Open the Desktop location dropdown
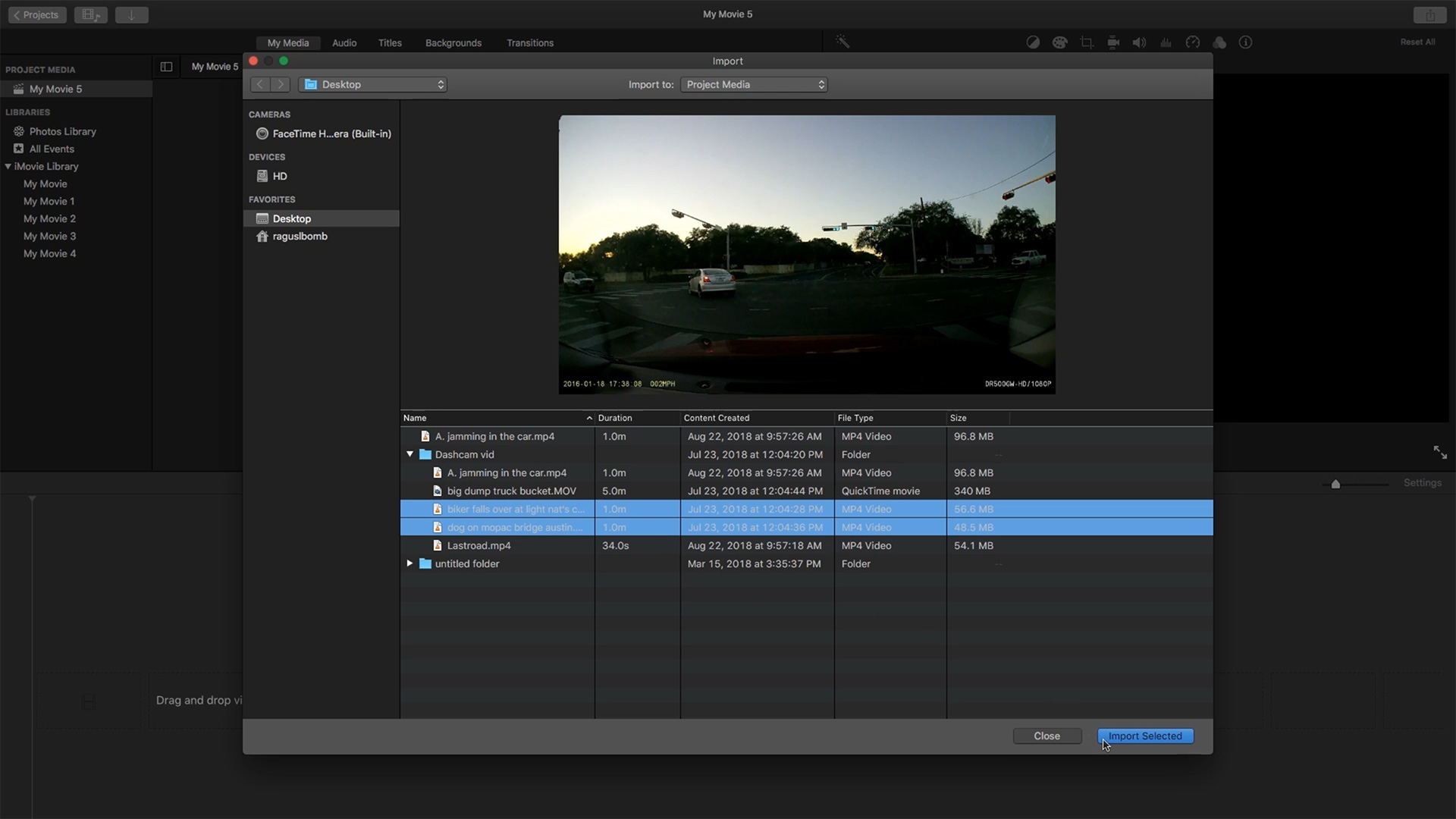This screenshot has width=1456, height=819. (373, 84)
